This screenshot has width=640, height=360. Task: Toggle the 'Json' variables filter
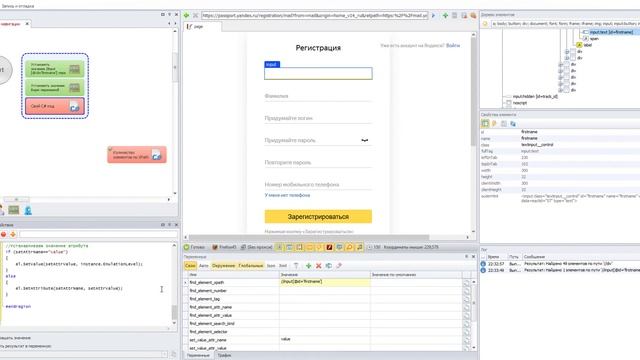click(x=271, y=266)
